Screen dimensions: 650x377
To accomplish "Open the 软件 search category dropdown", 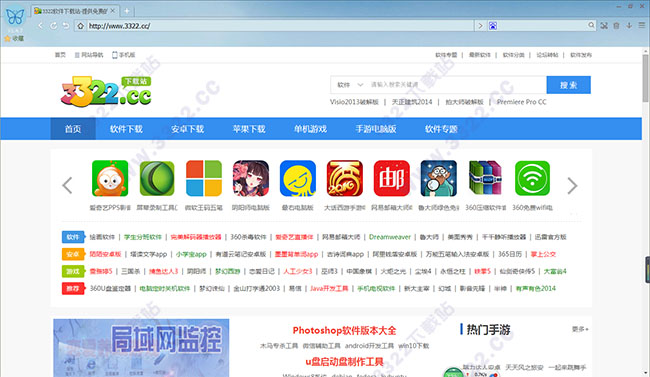I will [x=349, y=85].
